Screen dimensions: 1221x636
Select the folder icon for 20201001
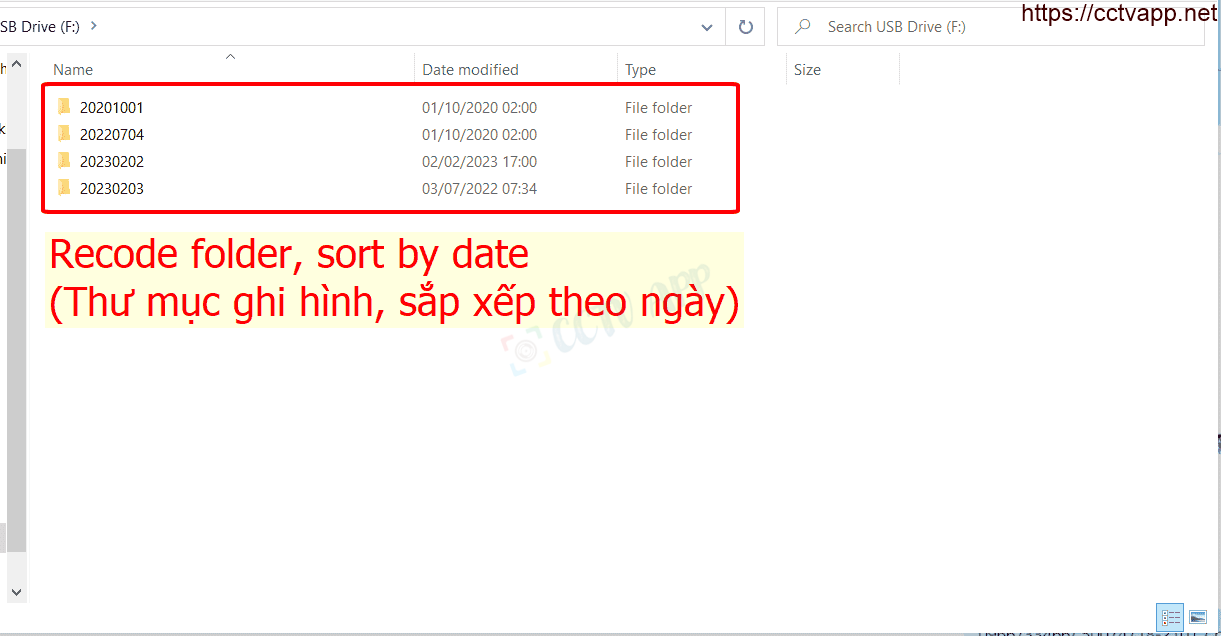(65, 107)
